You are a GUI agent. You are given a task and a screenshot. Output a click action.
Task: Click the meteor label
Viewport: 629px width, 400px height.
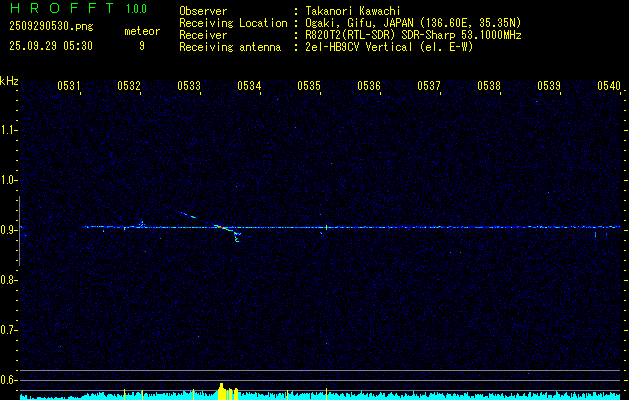point(142,31)
